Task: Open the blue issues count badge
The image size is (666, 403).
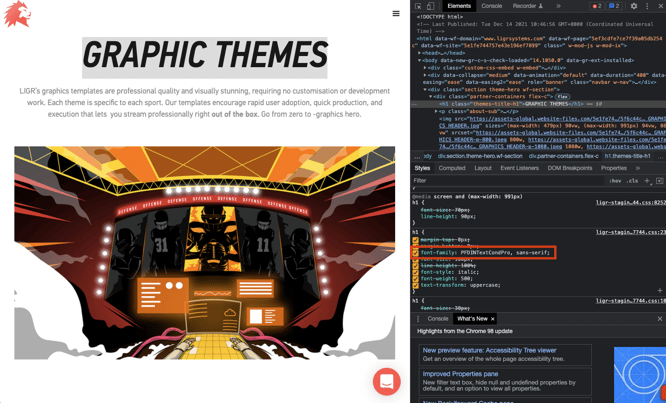Action: (614, 6)
